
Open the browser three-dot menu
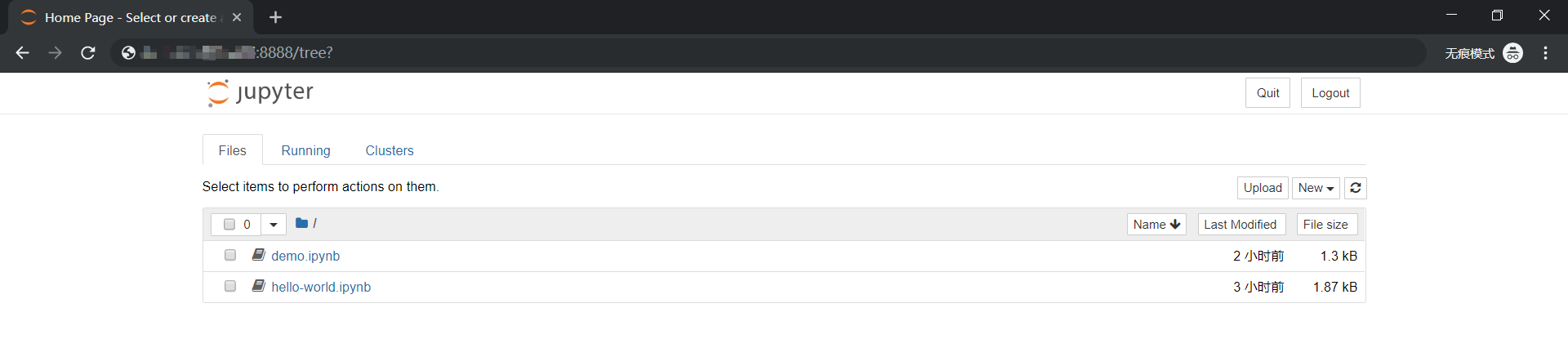tap(1545, 53)
